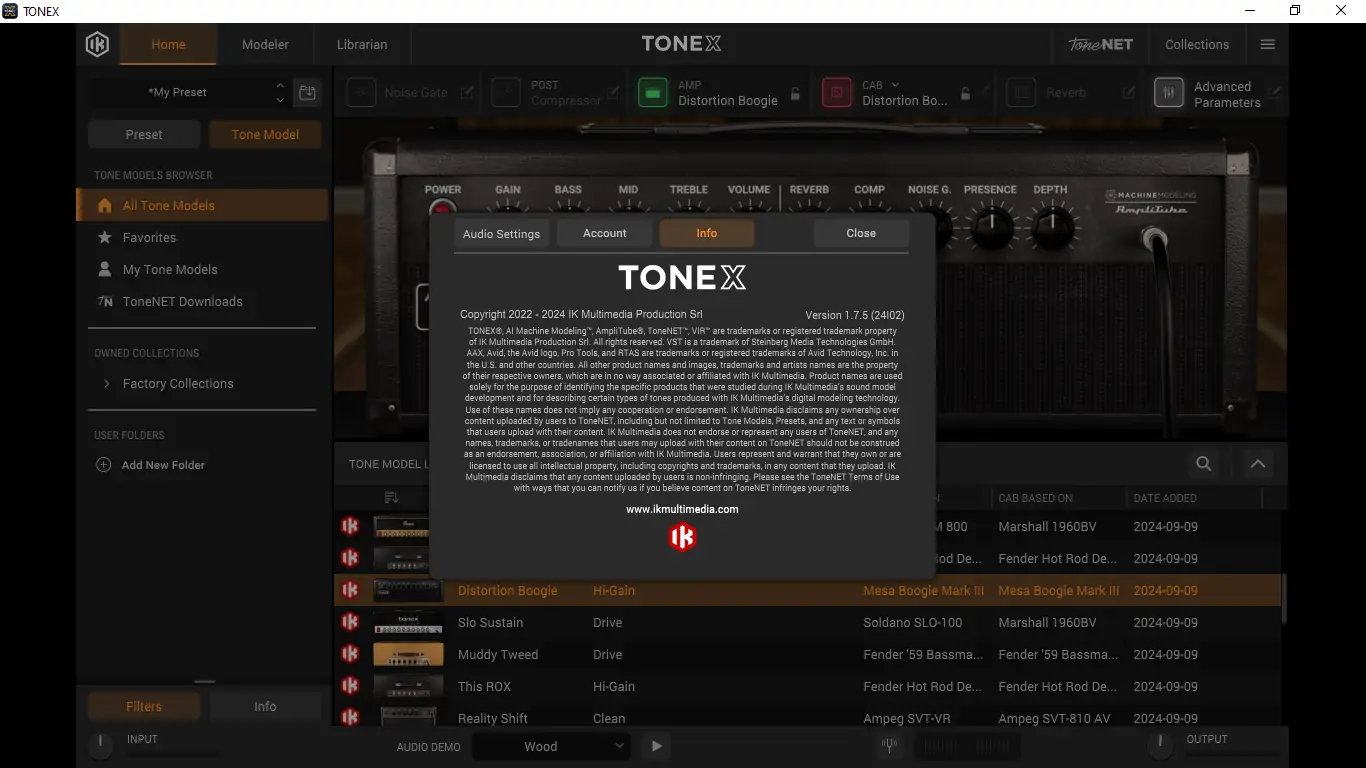This screenshot has width=1366, height=768.
Task: Click the tone model list scrollbar
Action: pyautogui.click(x=1284, y=600)
